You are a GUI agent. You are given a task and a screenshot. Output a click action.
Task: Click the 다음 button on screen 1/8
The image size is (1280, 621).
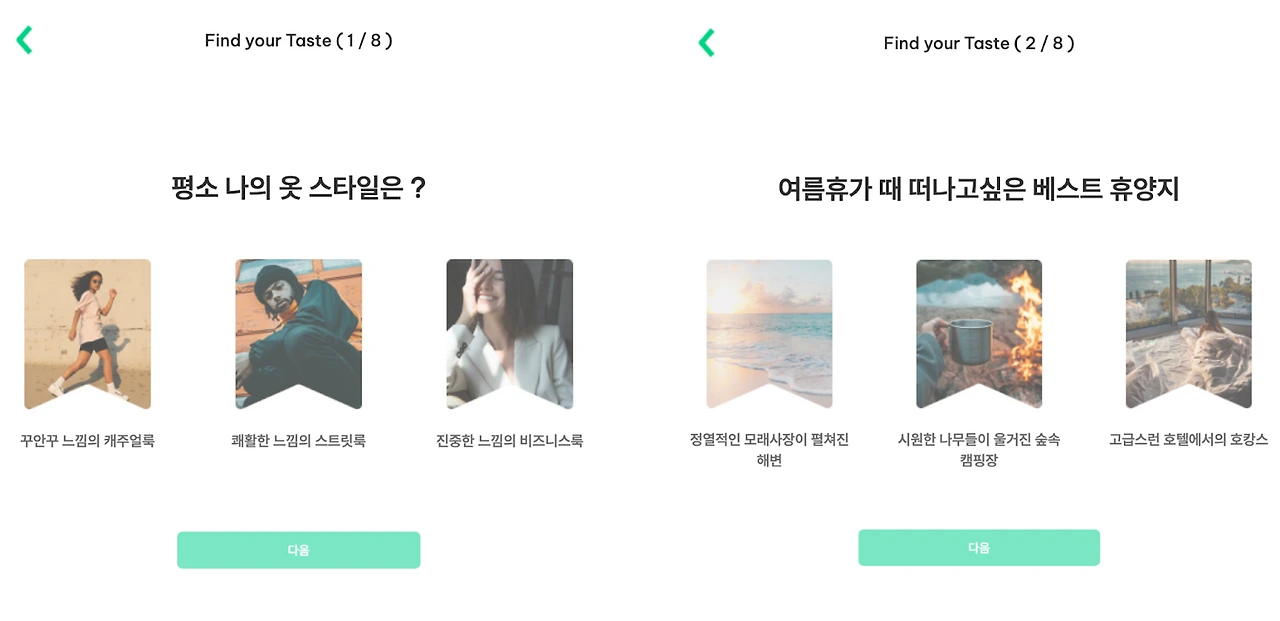coord(299,550)
